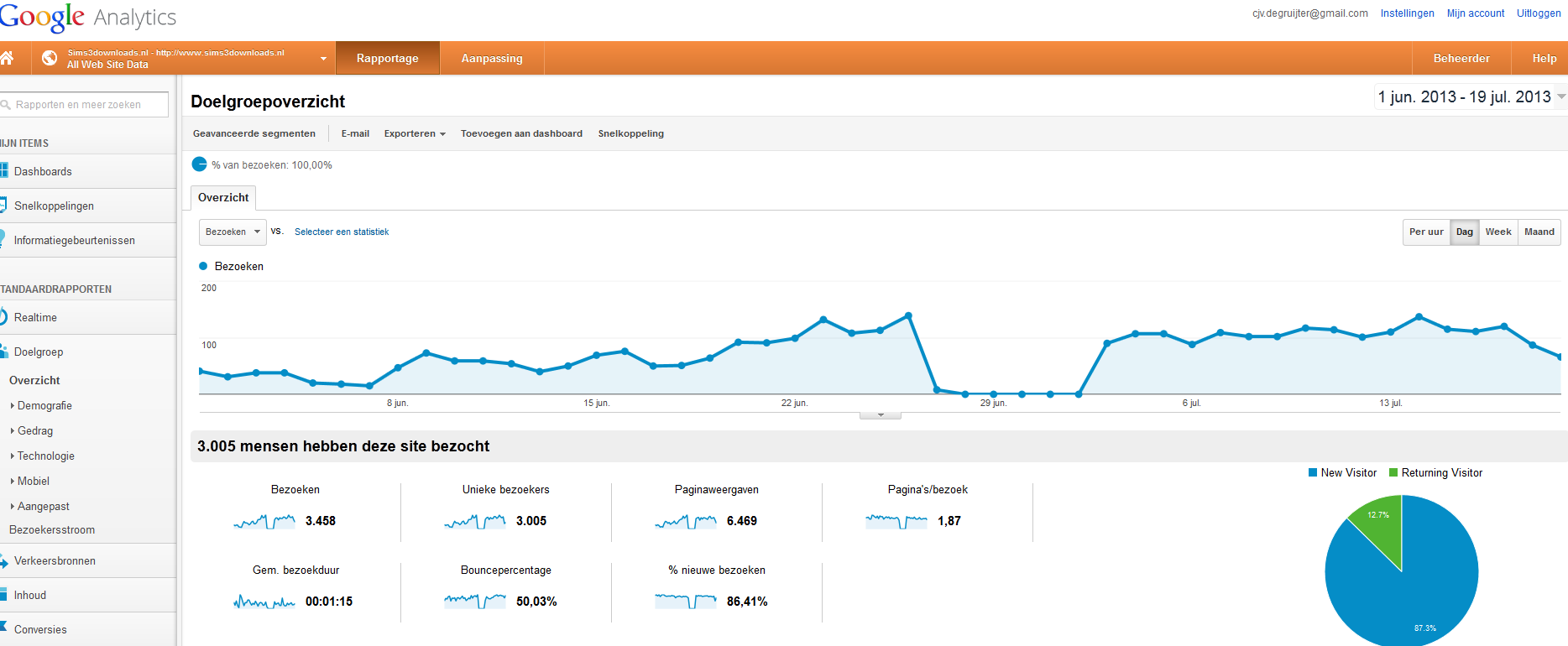The width and height of the screenshot is (1568, 646).
Task: Open Bezoekersstroom in the sidebar
Action: (x=52, y=530)
